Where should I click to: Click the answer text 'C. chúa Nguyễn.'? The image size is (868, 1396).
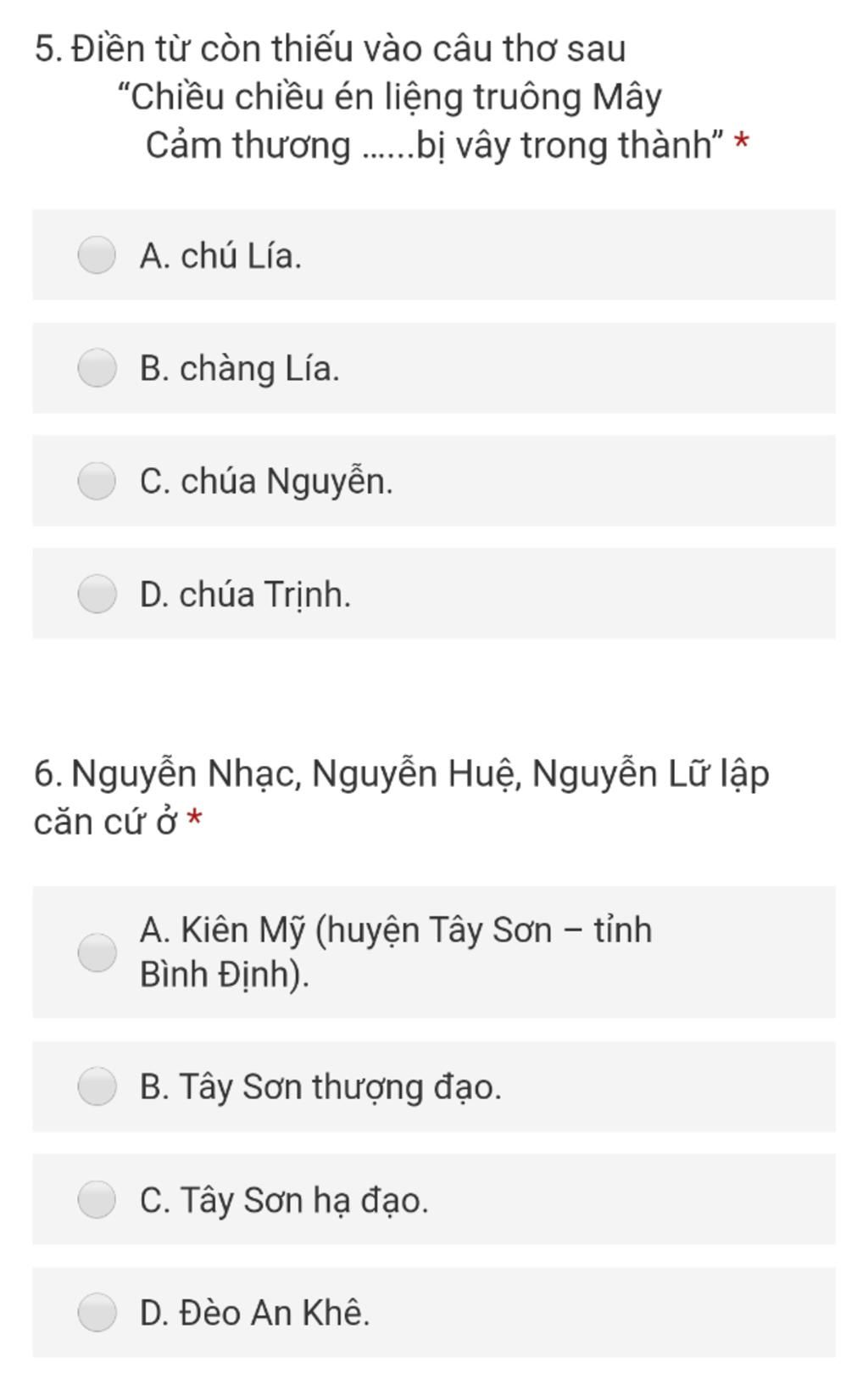point(266,482)
